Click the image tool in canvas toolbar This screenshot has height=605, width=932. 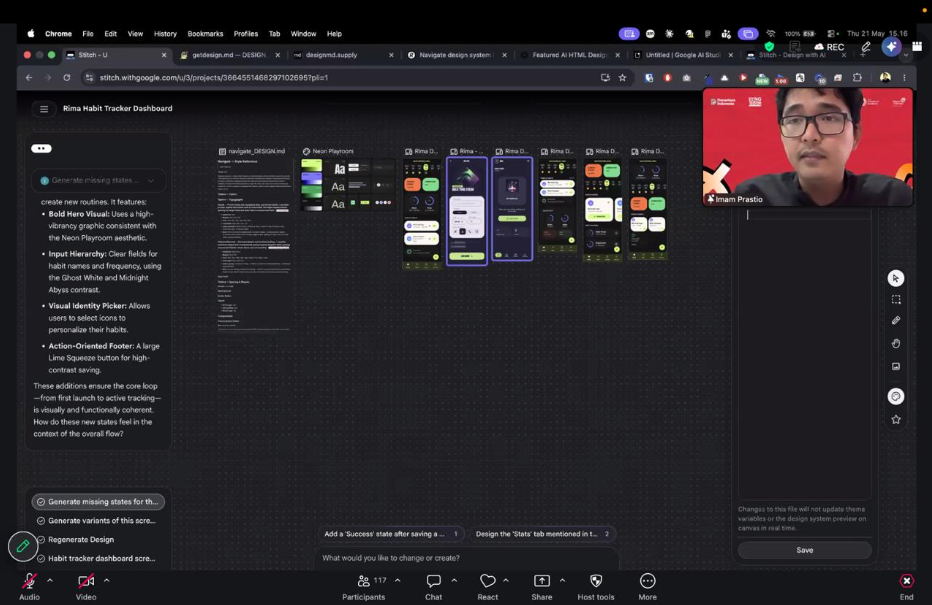896,367
